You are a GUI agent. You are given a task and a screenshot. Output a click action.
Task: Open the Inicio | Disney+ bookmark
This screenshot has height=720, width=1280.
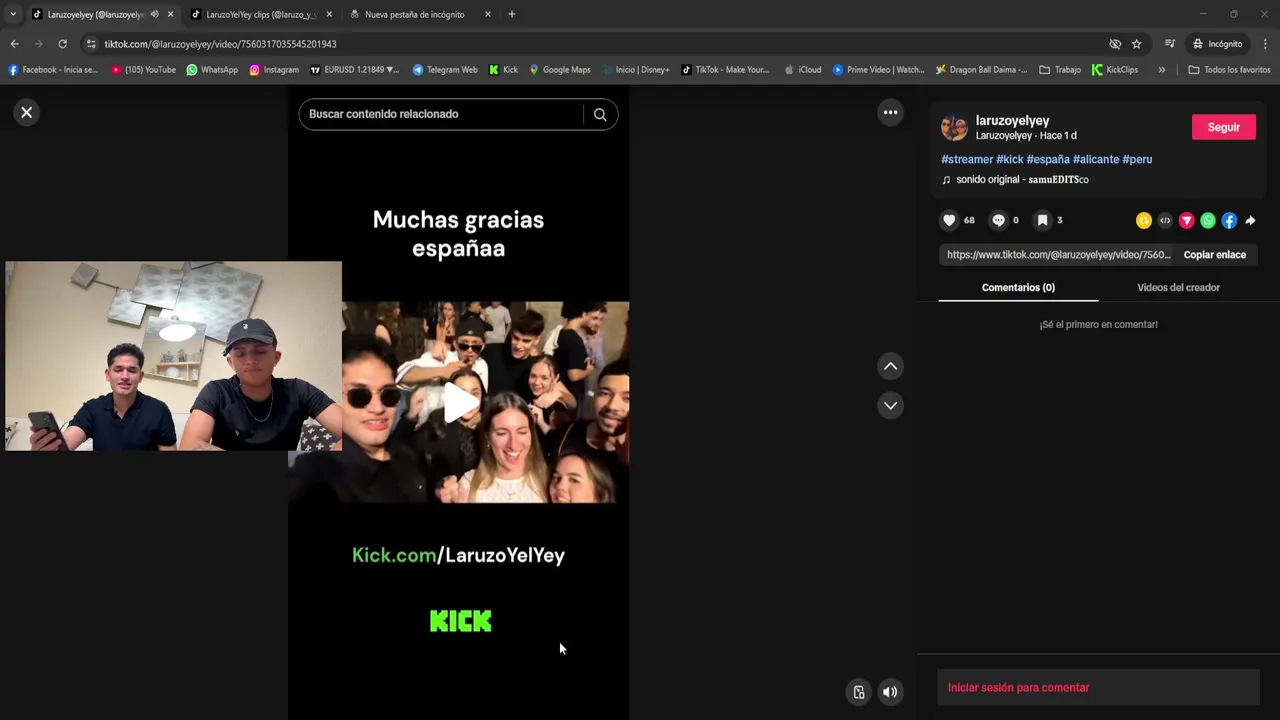coord(635,70)
